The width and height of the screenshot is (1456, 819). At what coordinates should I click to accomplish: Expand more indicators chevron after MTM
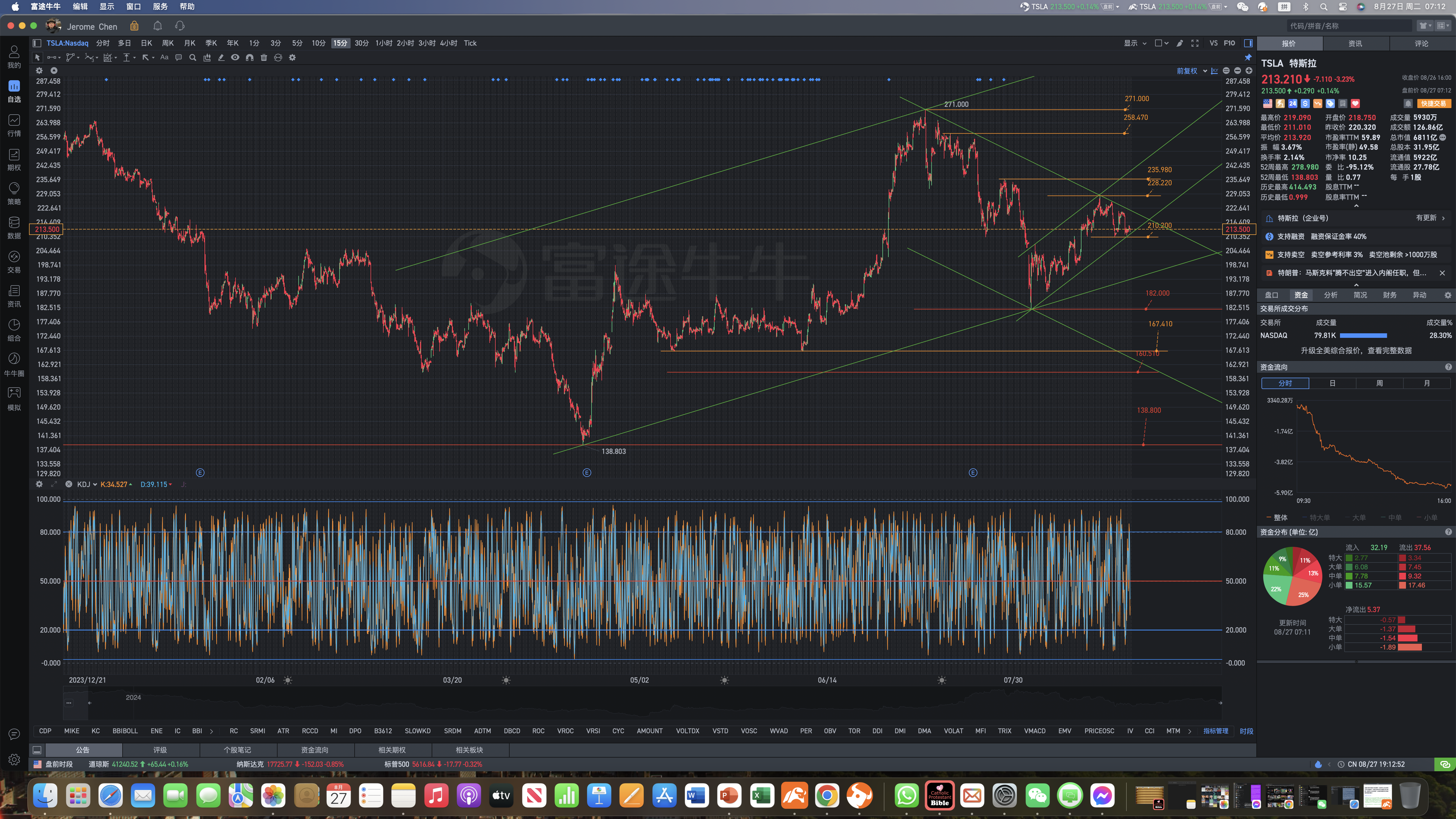1190,731
